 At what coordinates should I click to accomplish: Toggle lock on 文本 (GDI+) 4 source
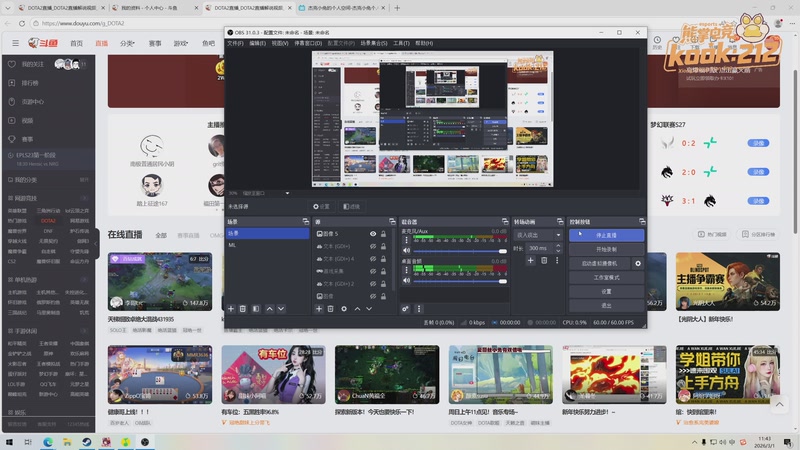(x=383, y=259)
